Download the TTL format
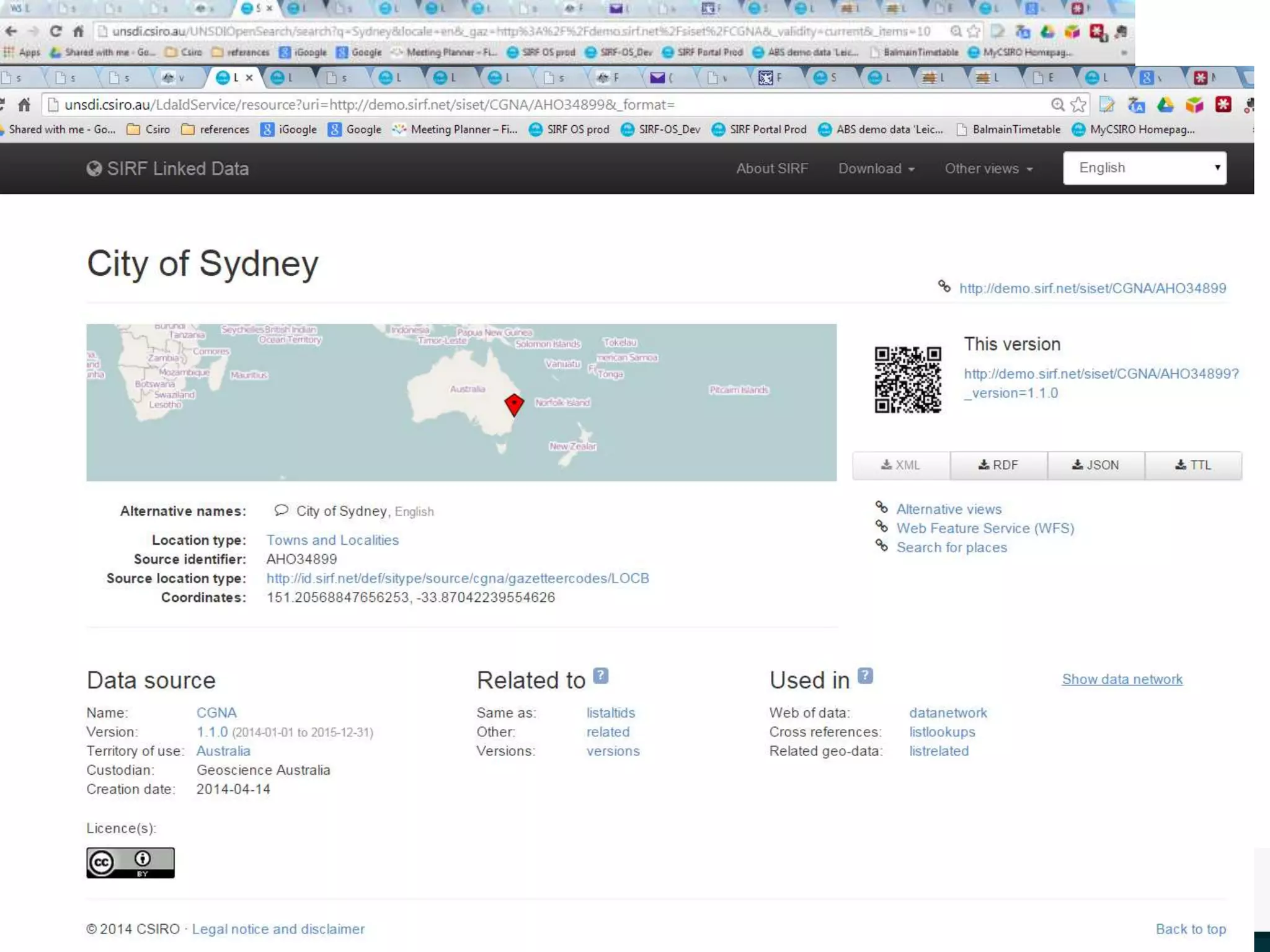Image resolution: width=1270 pixels, height=952 pixels. tap(1193, 465)
